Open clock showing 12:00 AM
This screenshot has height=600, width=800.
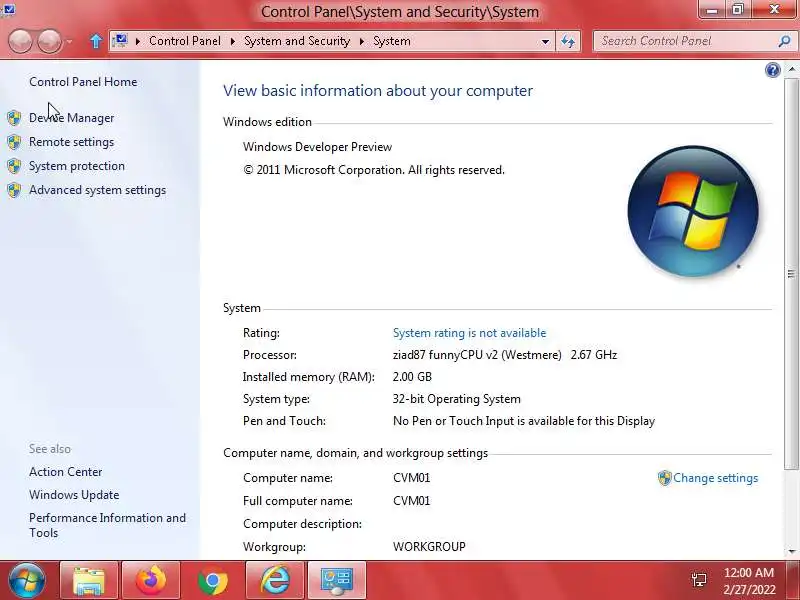[748, 581]
